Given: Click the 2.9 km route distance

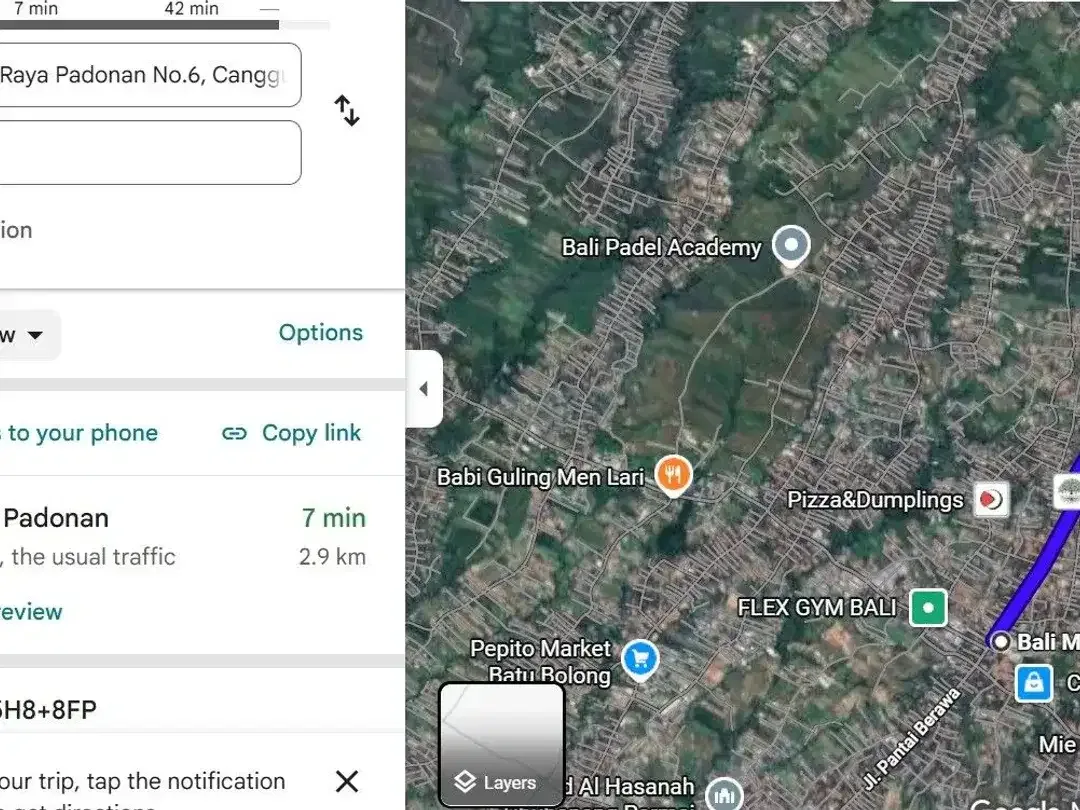Looking at the screenshot, I should pos(332,557).
